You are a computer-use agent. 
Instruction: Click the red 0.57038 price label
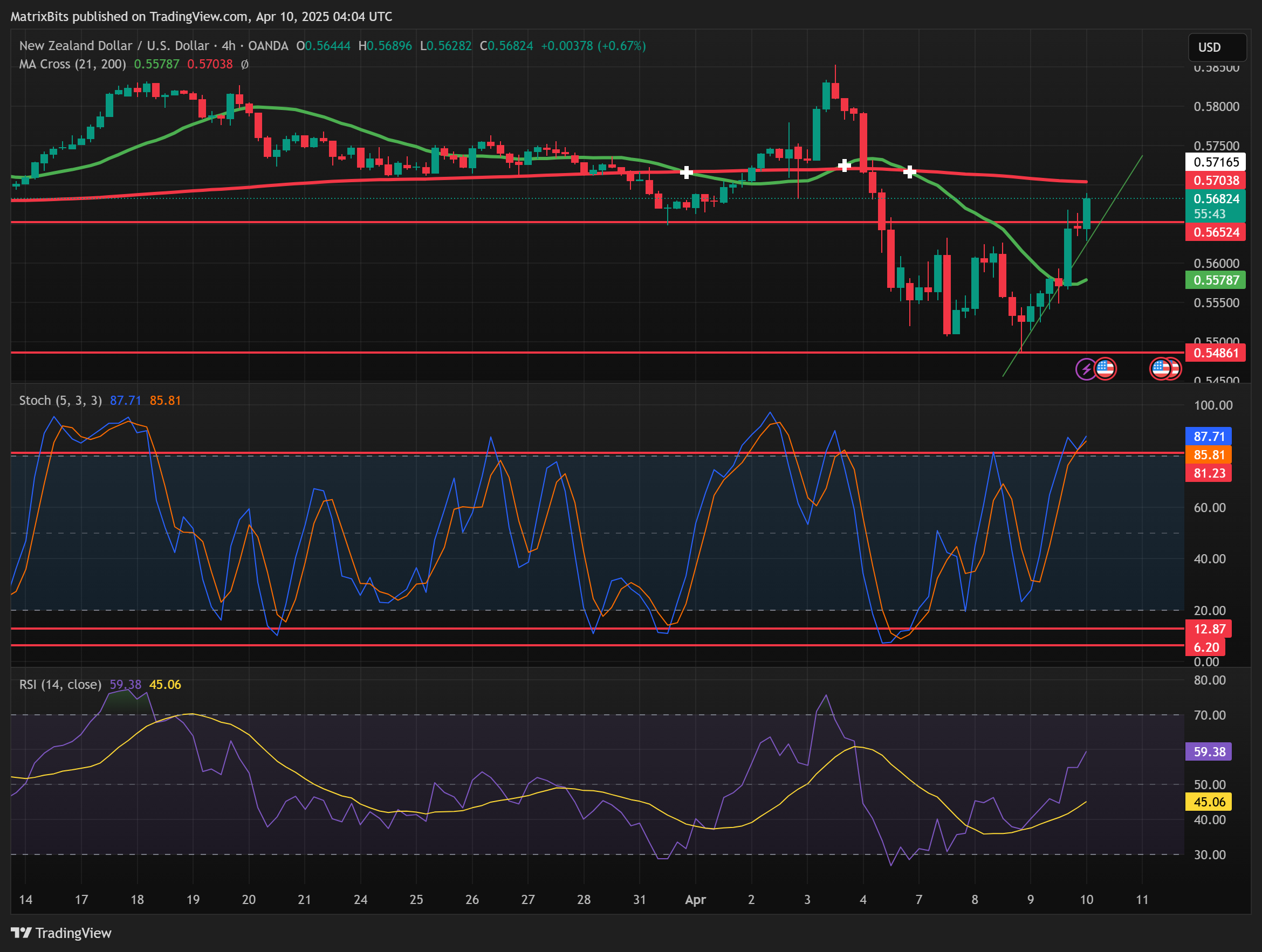pos(1216,181)
